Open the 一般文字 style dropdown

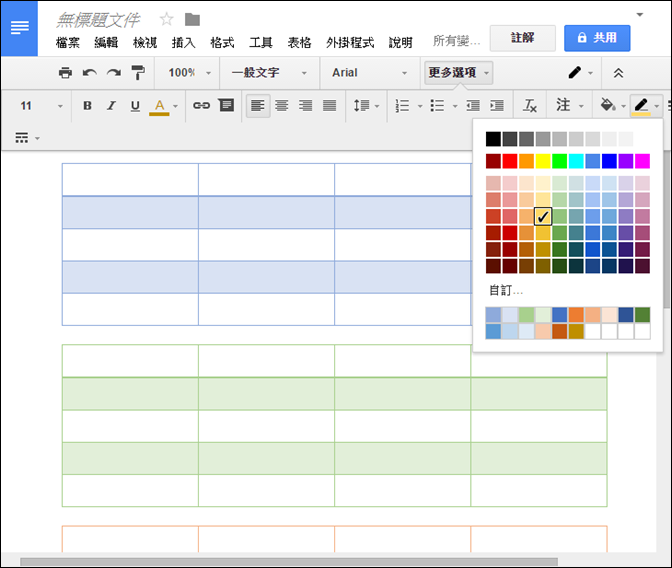[269, 73]
